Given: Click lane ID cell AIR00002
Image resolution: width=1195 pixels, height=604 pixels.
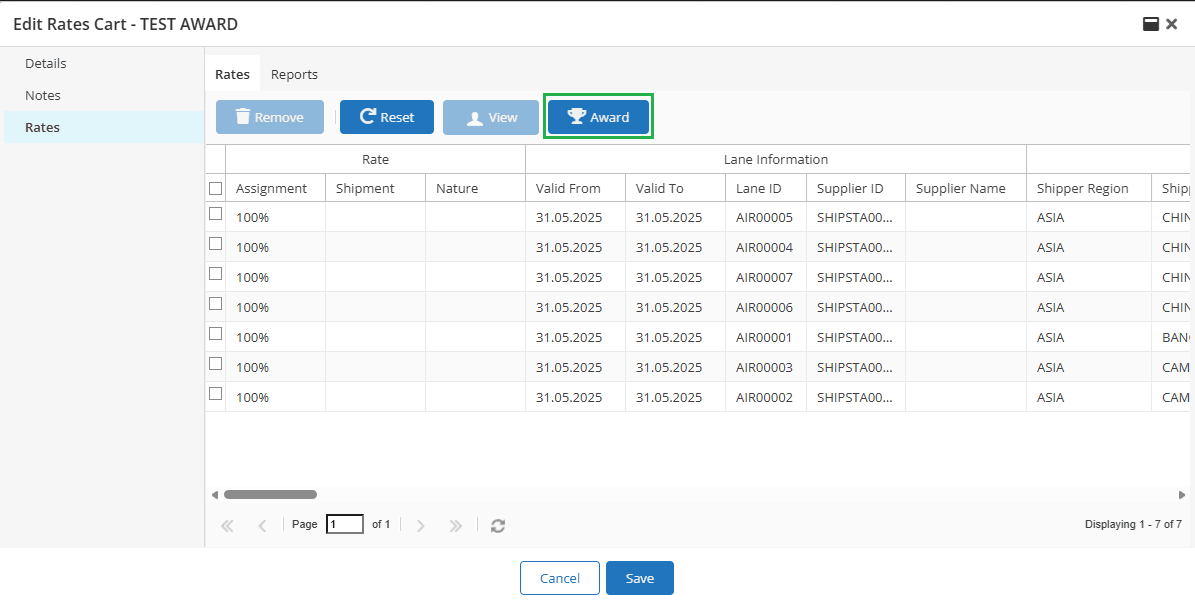Looking at the screenshot, I should point(766,397).
